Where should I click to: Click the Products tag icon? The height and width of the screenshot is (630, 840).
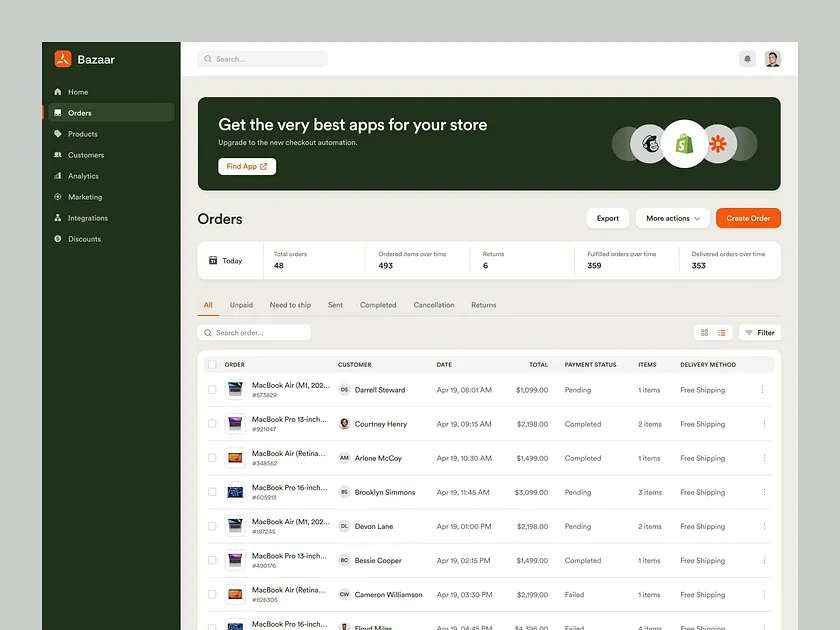(58, 134)
